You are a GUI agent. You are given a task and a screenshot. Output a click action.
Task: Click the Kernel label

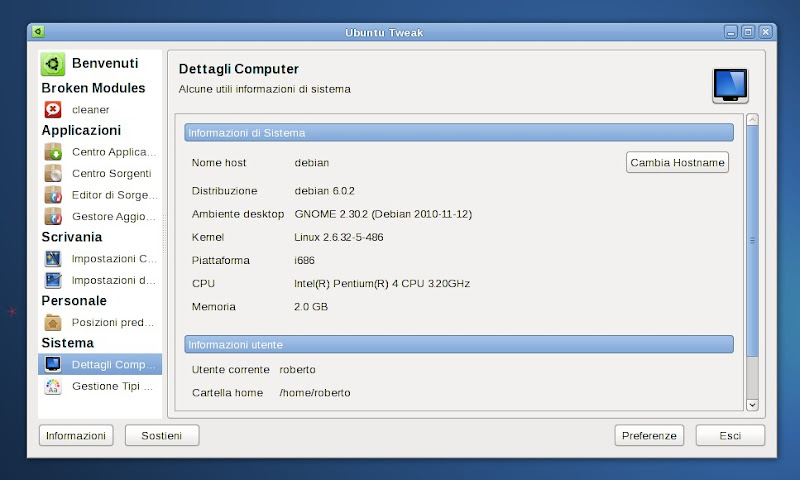pyautogui.click(x=208, y=237)
